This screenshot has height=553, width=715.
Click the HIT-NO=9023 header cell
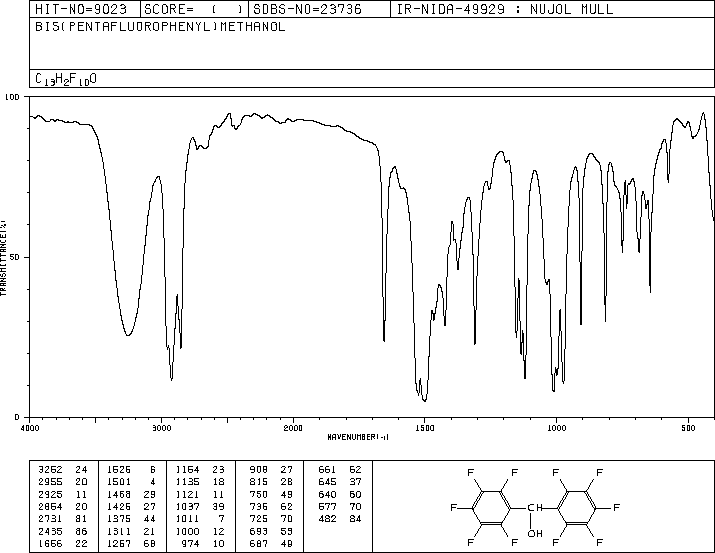pyautogui.click(x=85, y=9)
